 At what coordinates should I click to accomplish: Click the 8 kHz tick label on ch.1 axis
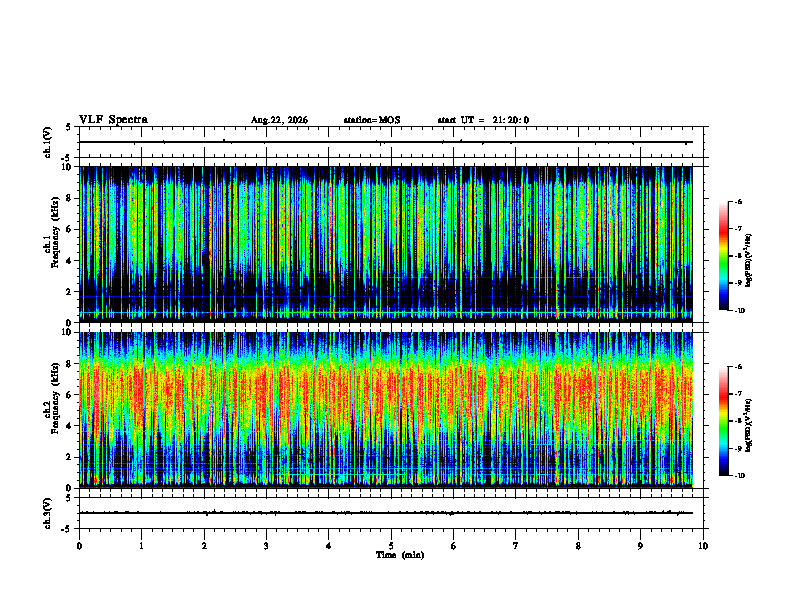click(x=69, y=198)
